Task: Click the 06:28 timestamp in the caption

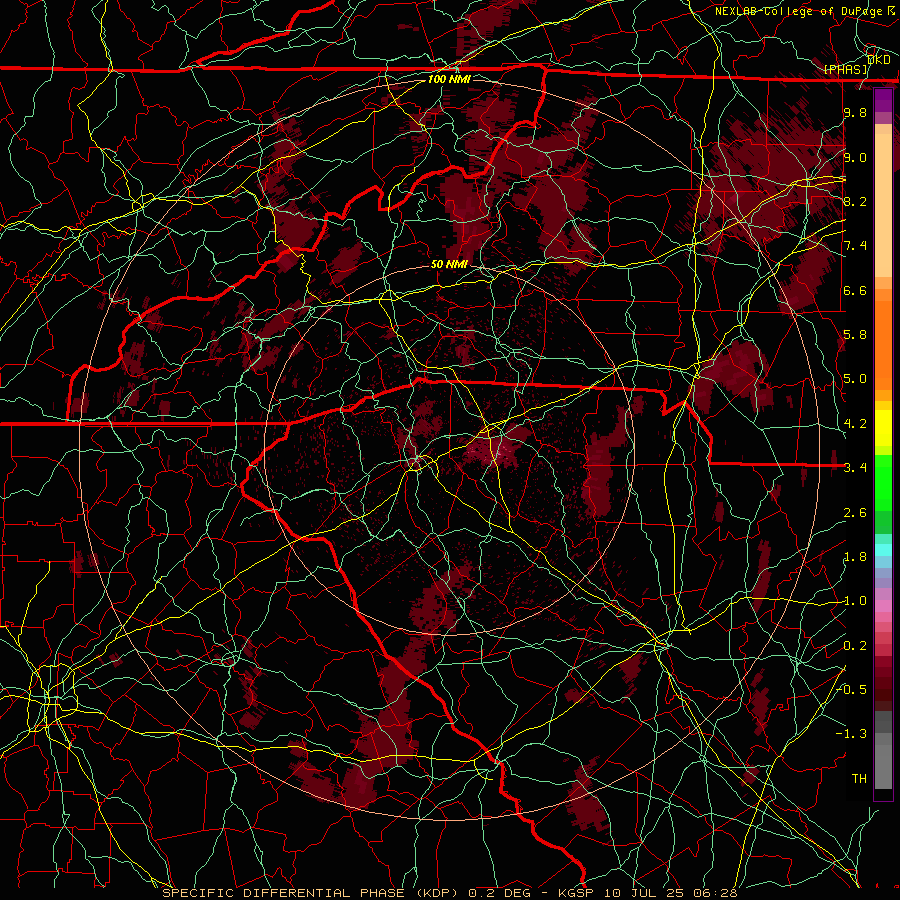Action: pyautogui.click(x=717, y=893)
